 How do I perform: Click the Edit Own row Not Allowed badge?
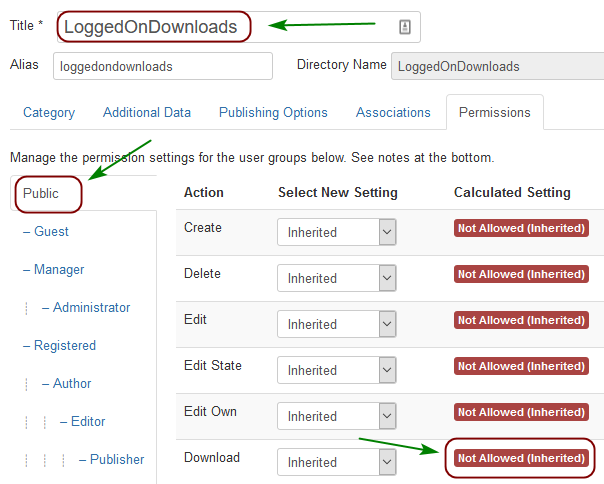(x=521, y=412)
